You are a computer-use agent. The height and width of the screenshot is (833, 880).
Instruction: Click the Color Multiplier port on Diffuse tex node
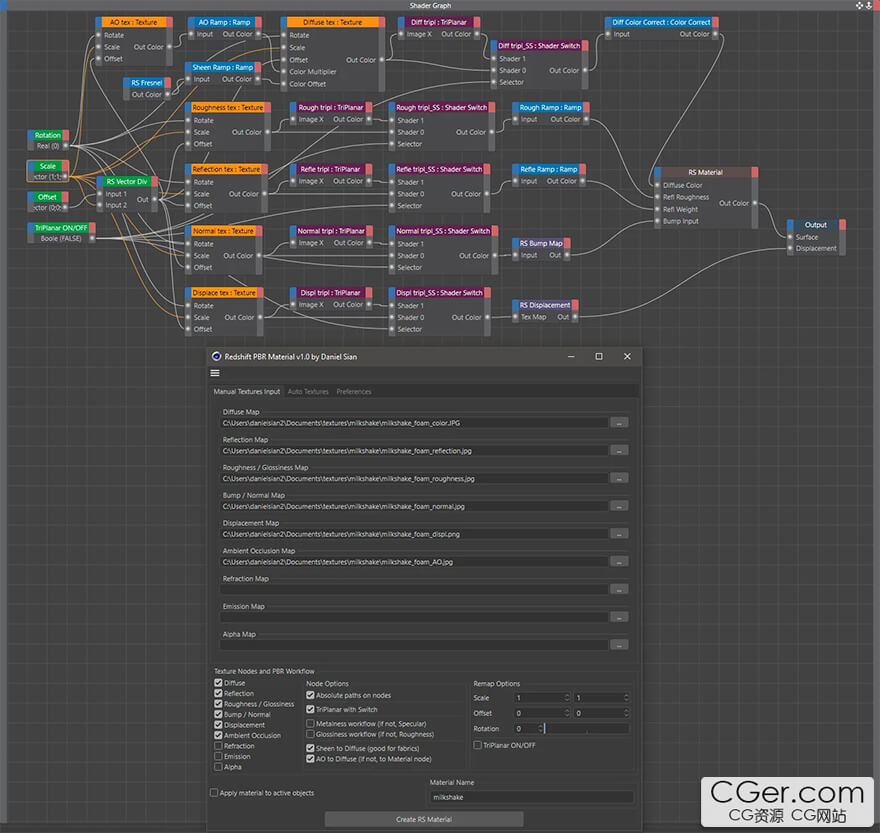283,72
